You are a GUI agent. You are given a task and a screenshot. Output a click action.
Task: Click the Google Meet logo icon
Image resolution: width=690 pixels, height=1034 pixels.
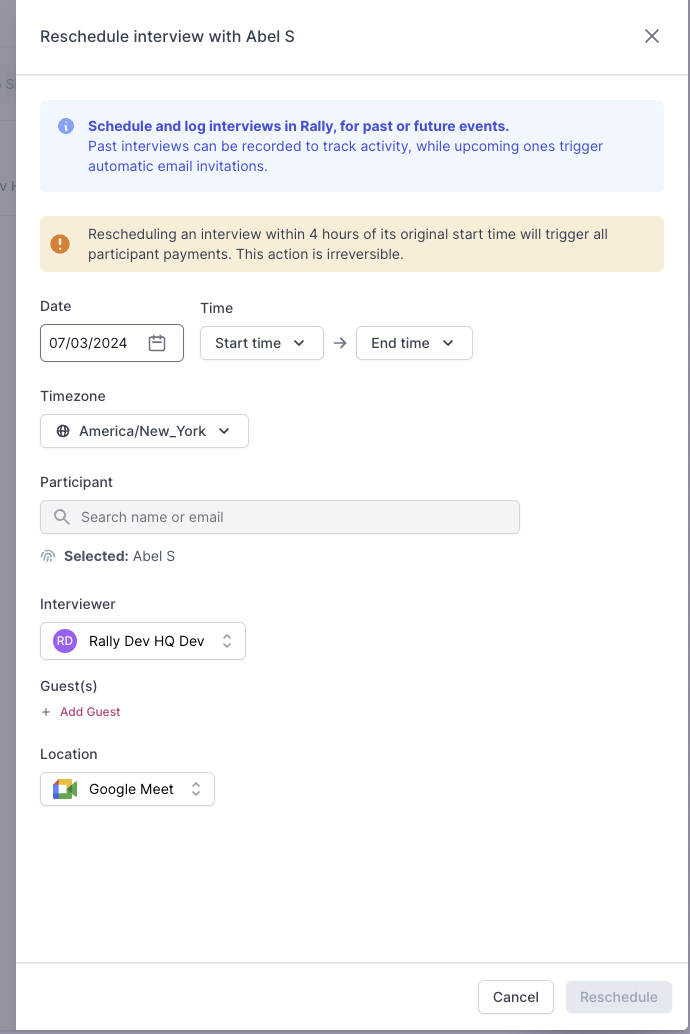pyautogui.click(x=65, y=789)
